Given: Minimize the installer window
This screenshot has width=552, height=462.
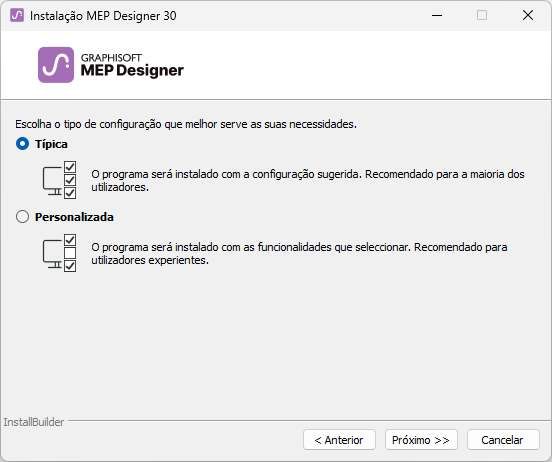Looking at the screenshot, I should [x=437, y=15].
